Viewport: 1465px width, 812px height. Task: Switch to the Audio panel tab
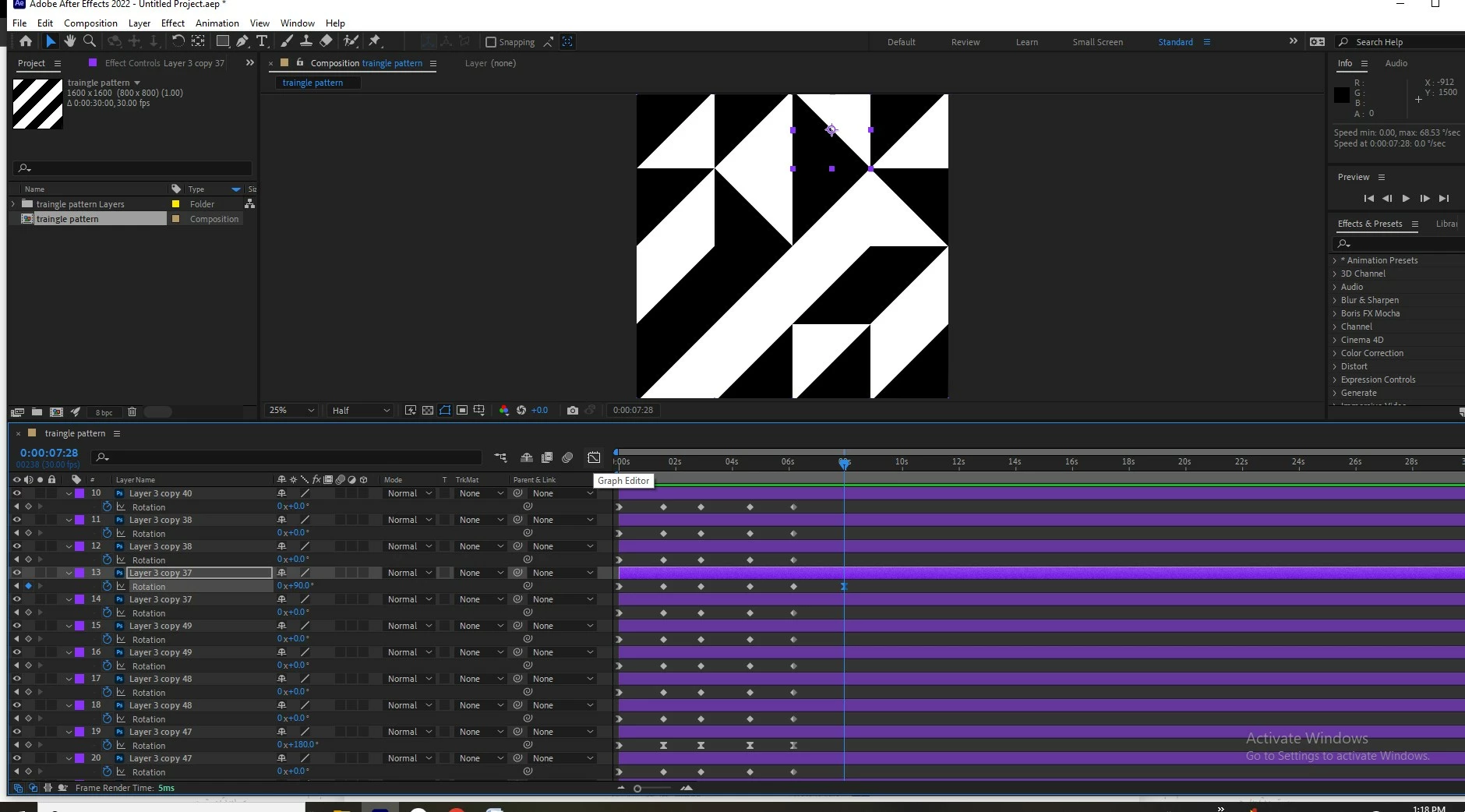pos(1396,63)
